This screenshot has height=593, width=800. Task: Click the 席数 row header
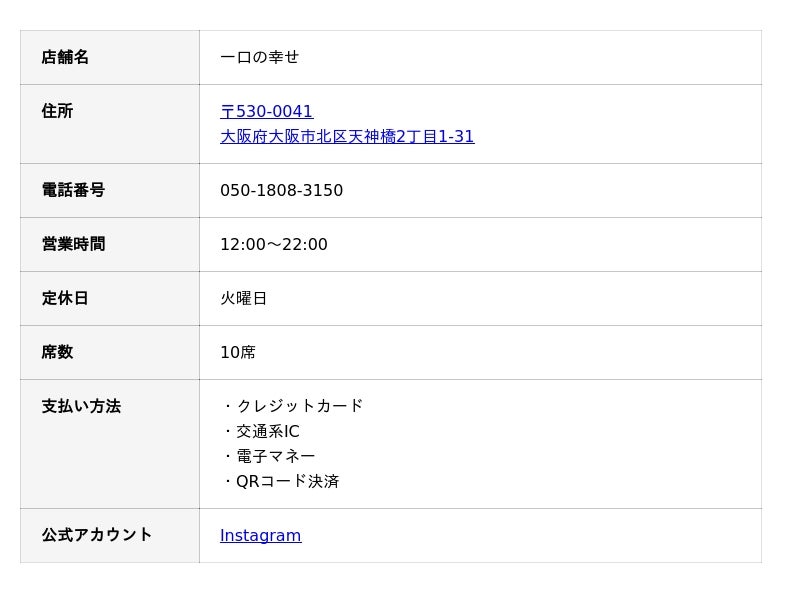pos(57,353)
